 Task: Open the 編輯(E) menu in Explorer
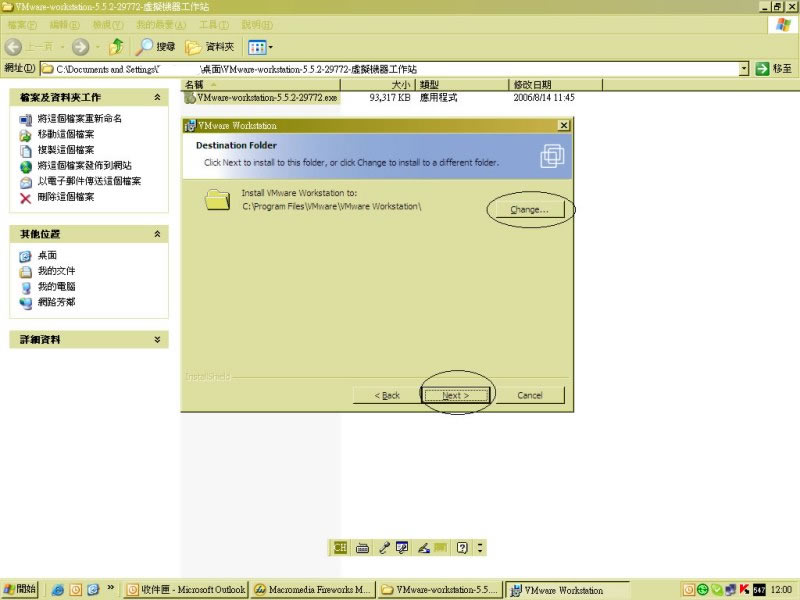[64, 24]
